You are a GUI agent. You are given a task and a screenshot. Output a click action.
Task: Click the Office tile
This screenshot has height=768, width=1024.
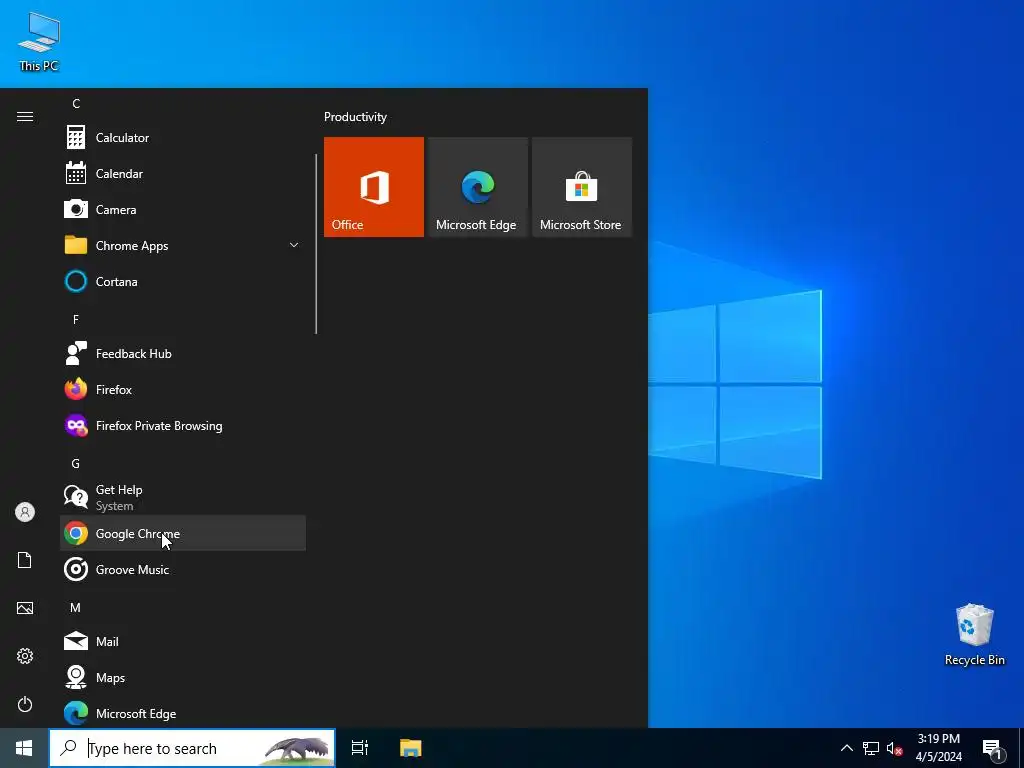(374, 187)
